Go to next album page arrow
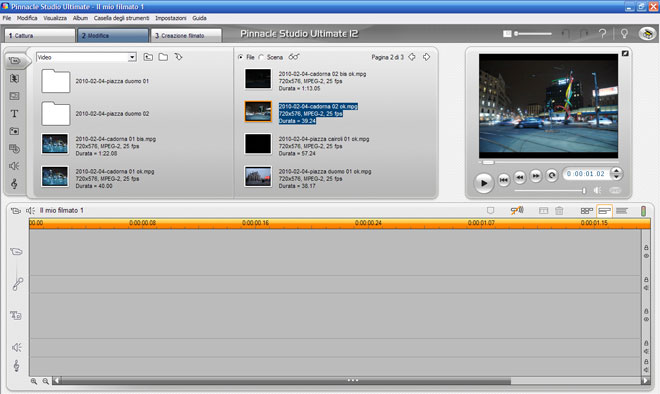Image resolution: width=660 pixels, height=394 pixels. tap(427, 57)
